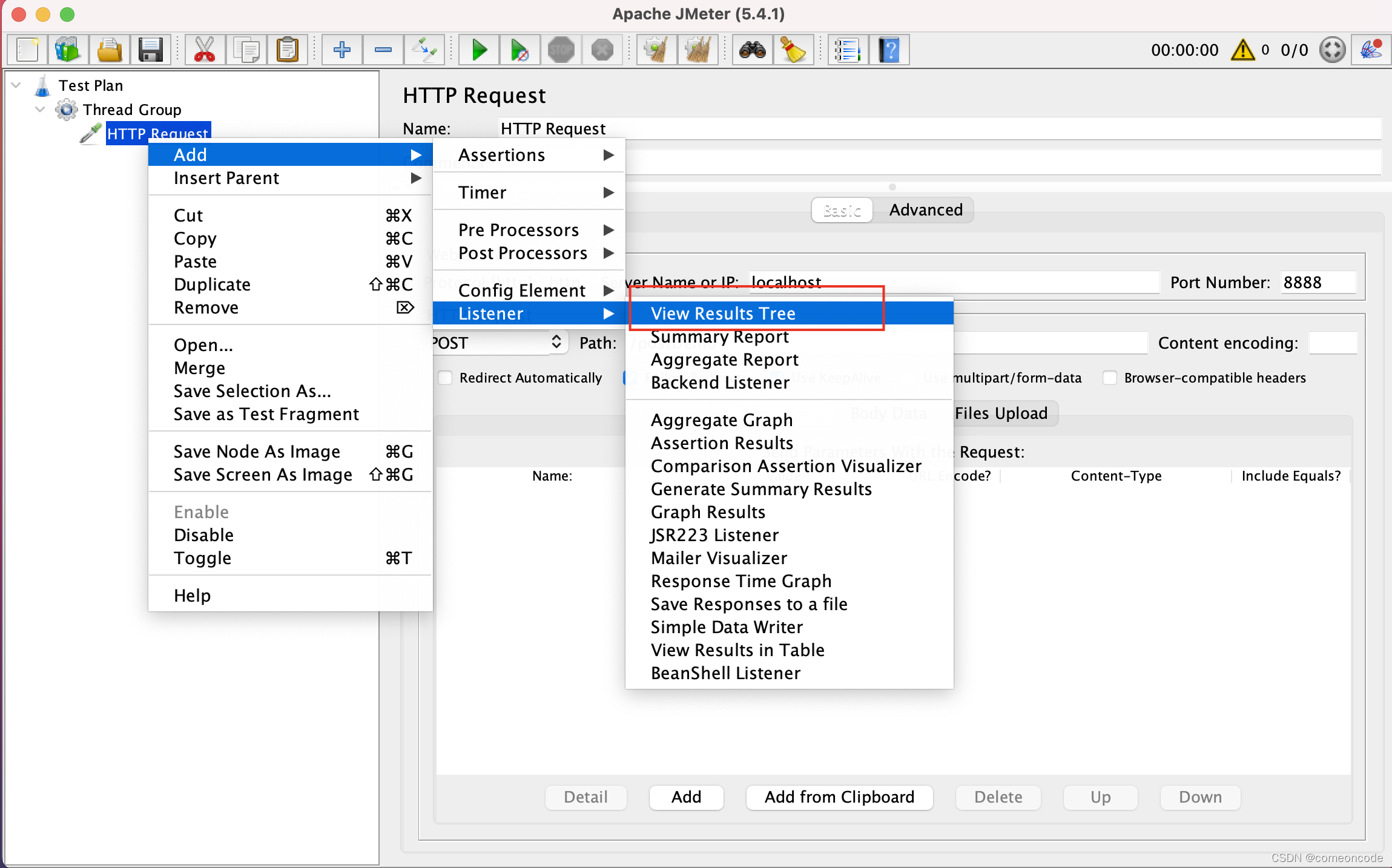Open the Function Helper list icon
1392x868 pixels.
tap(848, 50)
